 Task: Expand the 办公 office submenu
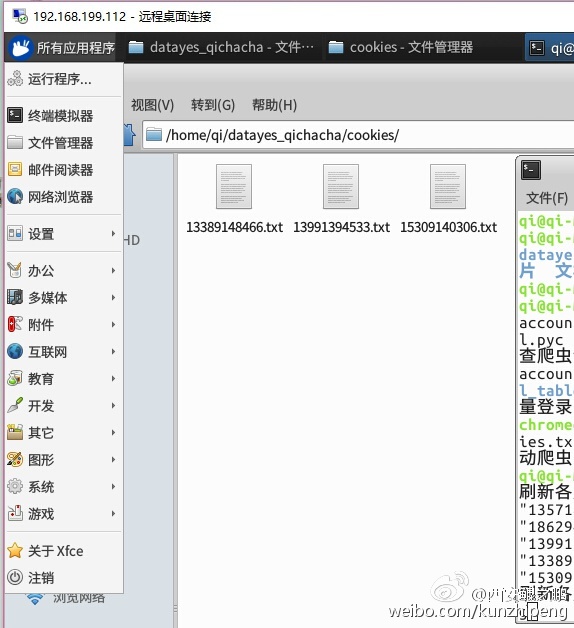[x=64, y=271]
